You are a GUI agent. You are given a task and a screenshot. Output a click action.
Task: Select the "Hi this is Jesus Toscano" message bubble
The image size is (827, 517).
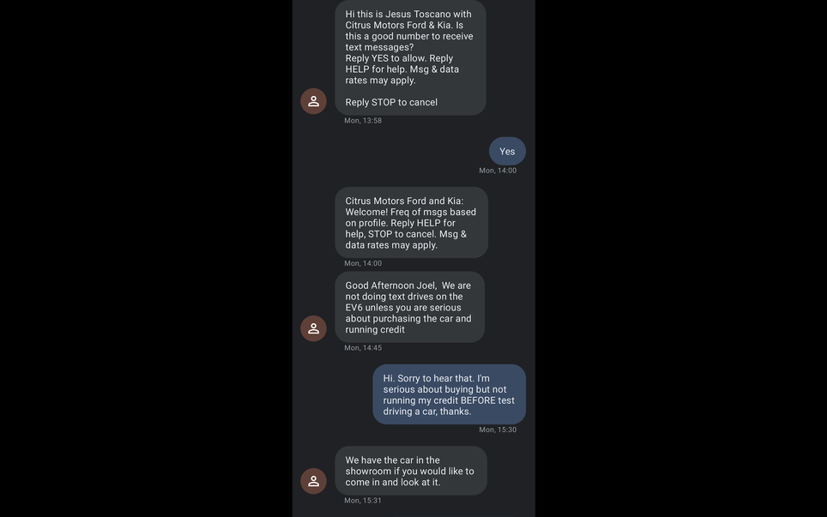point(410,58)
